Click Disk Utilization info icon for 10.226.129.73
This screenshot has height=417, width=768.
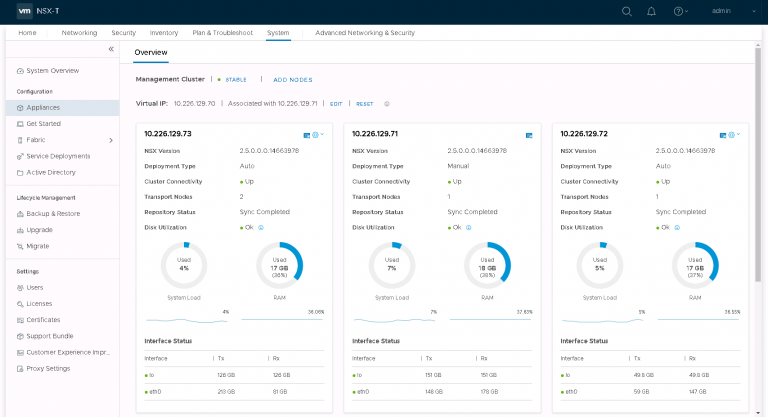click(261, 227)
